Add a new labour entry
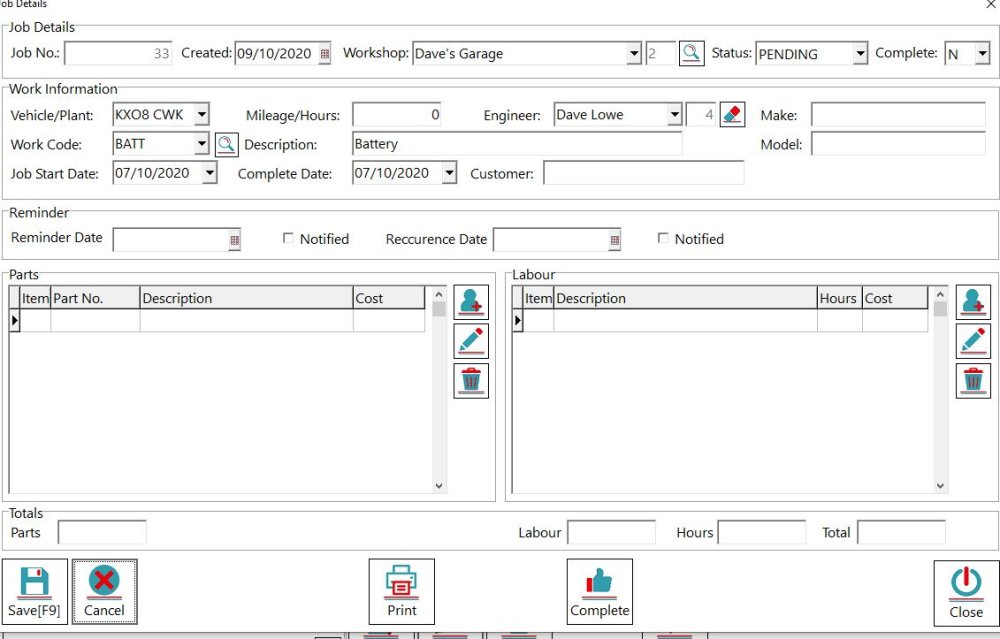The image size is (1000, 639). click(973, 302)
